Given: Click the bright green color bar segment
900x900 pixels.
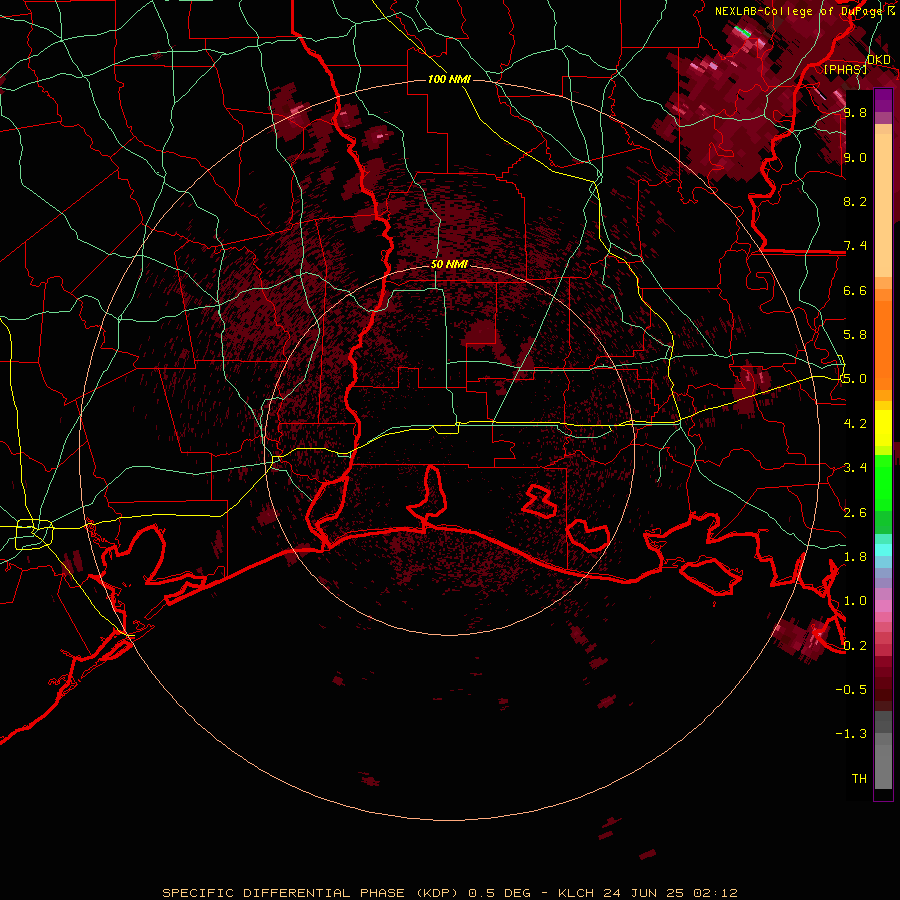Looking at the screenshot, I should (883, 481).
